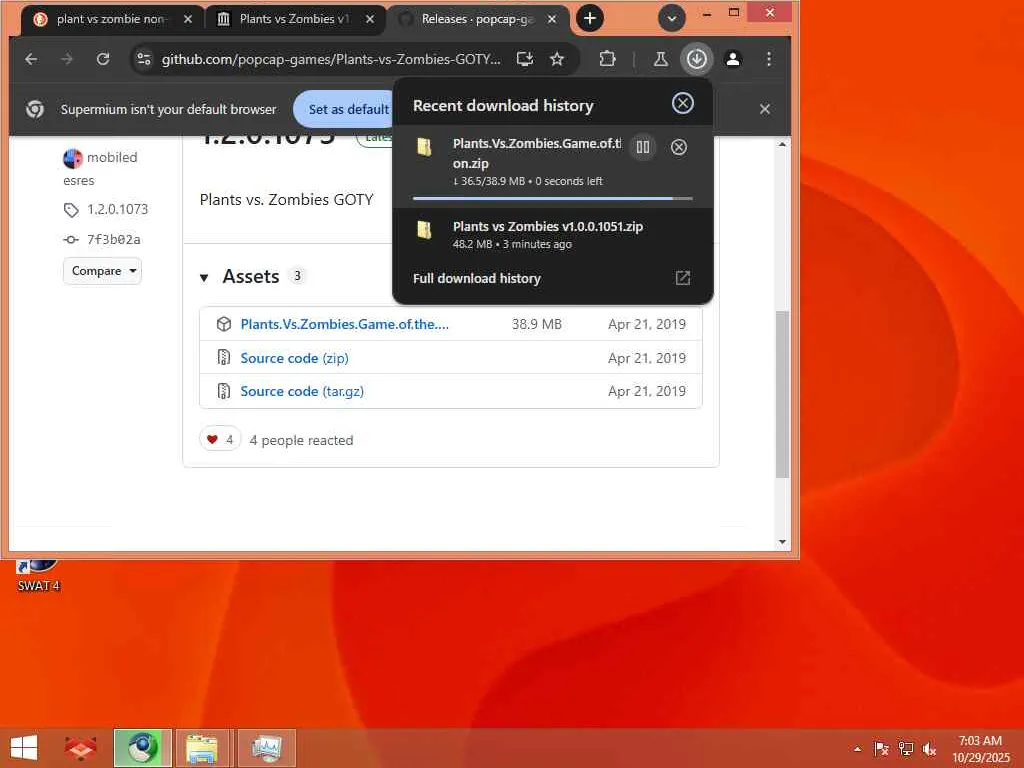Collapse the Assets section
The width and height of the screenshot is (1024, 768).
pos(204,278)
